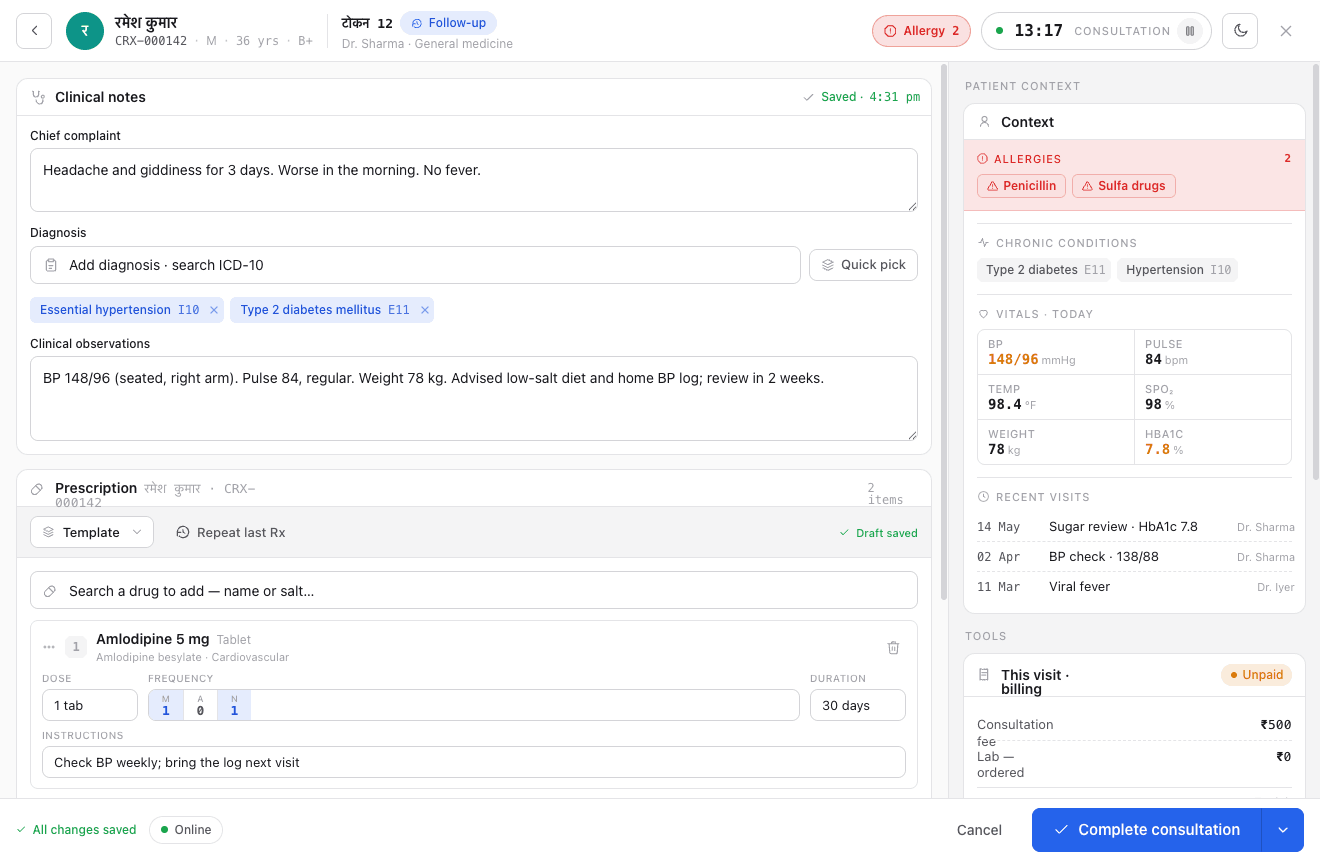This screenshot has height=860, width=1320.
Task: Click the Follow-up visit type badge
Action: 448,23
